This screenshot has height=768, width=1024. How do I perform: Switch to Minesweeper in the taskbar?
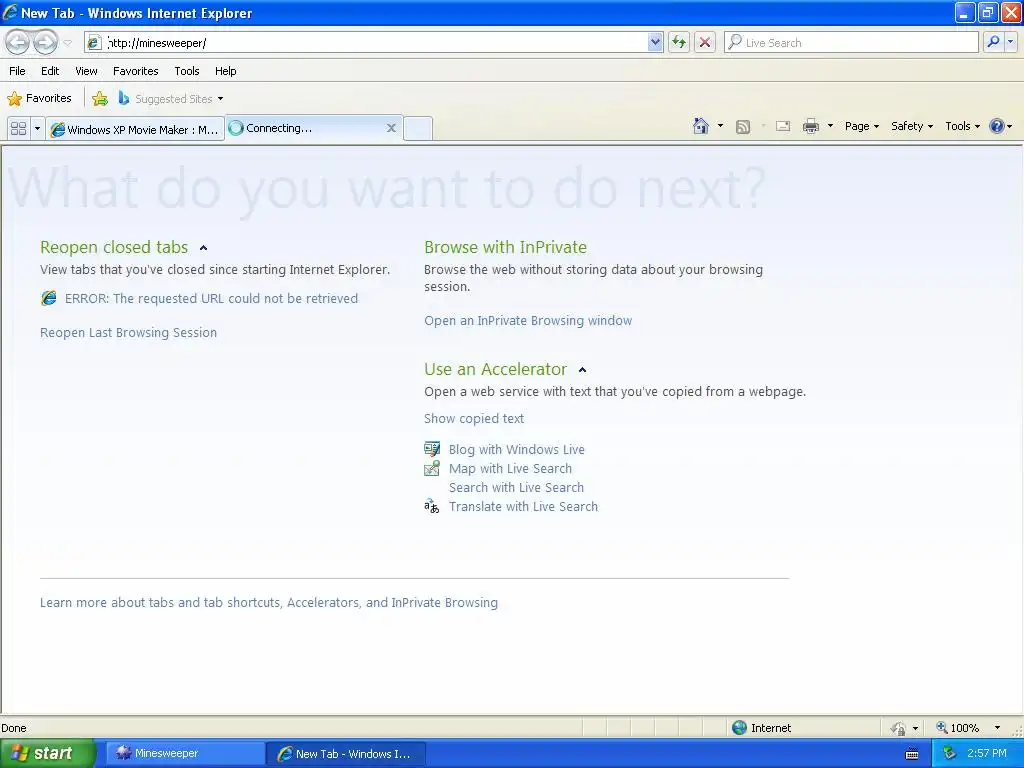pos(183,753)
